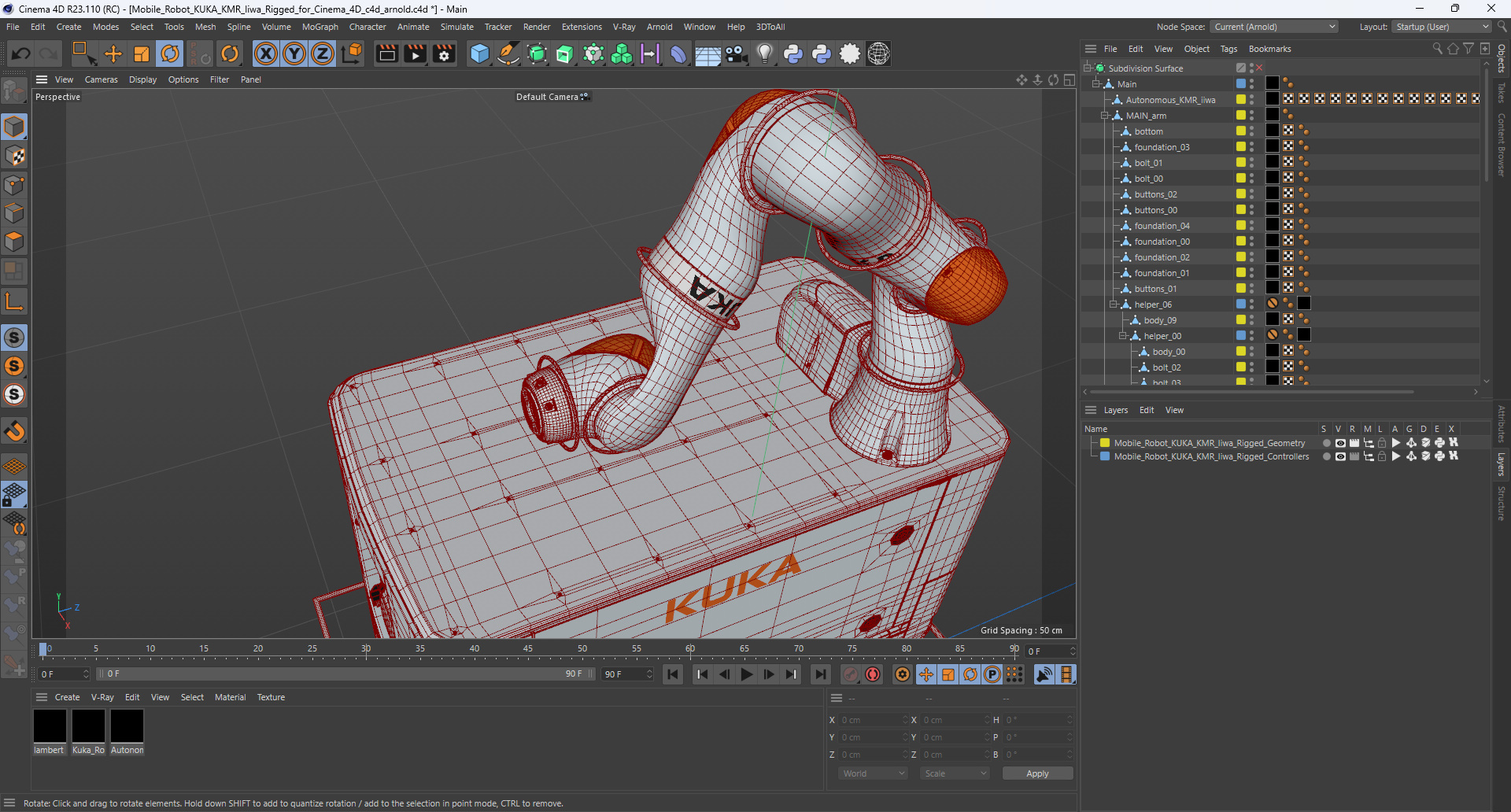Select Autonomous_KMR_iiwa object

pyautogui.click(x=1170, y=100)
